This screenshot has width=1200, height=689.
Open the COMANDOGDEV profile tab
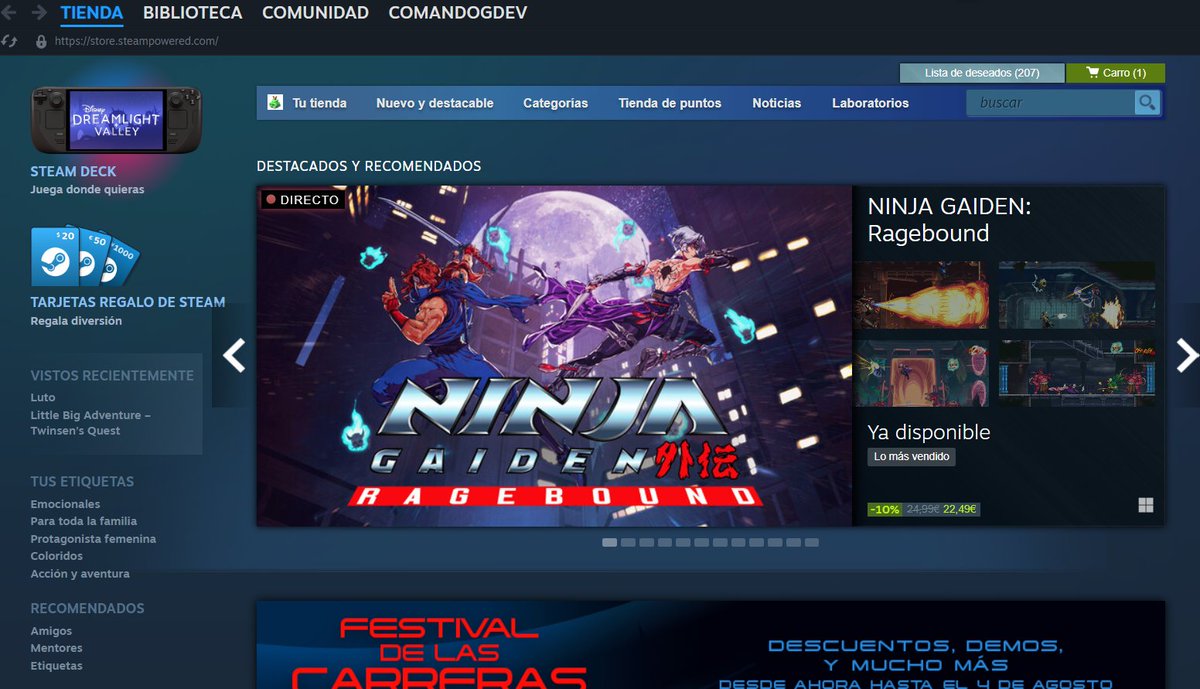tap(458, 13)
